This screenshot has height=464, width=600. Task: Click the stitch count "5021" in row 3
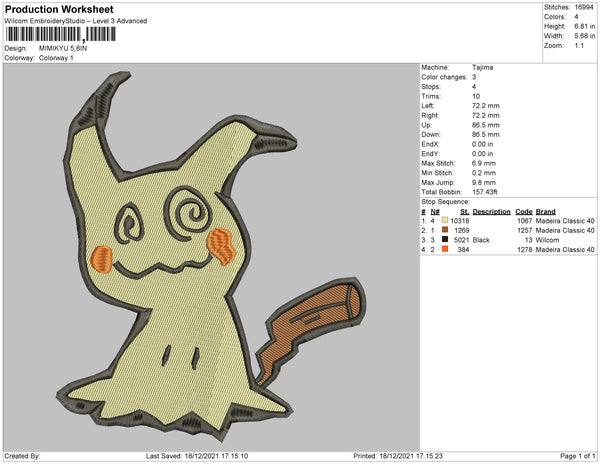[461, 240]
